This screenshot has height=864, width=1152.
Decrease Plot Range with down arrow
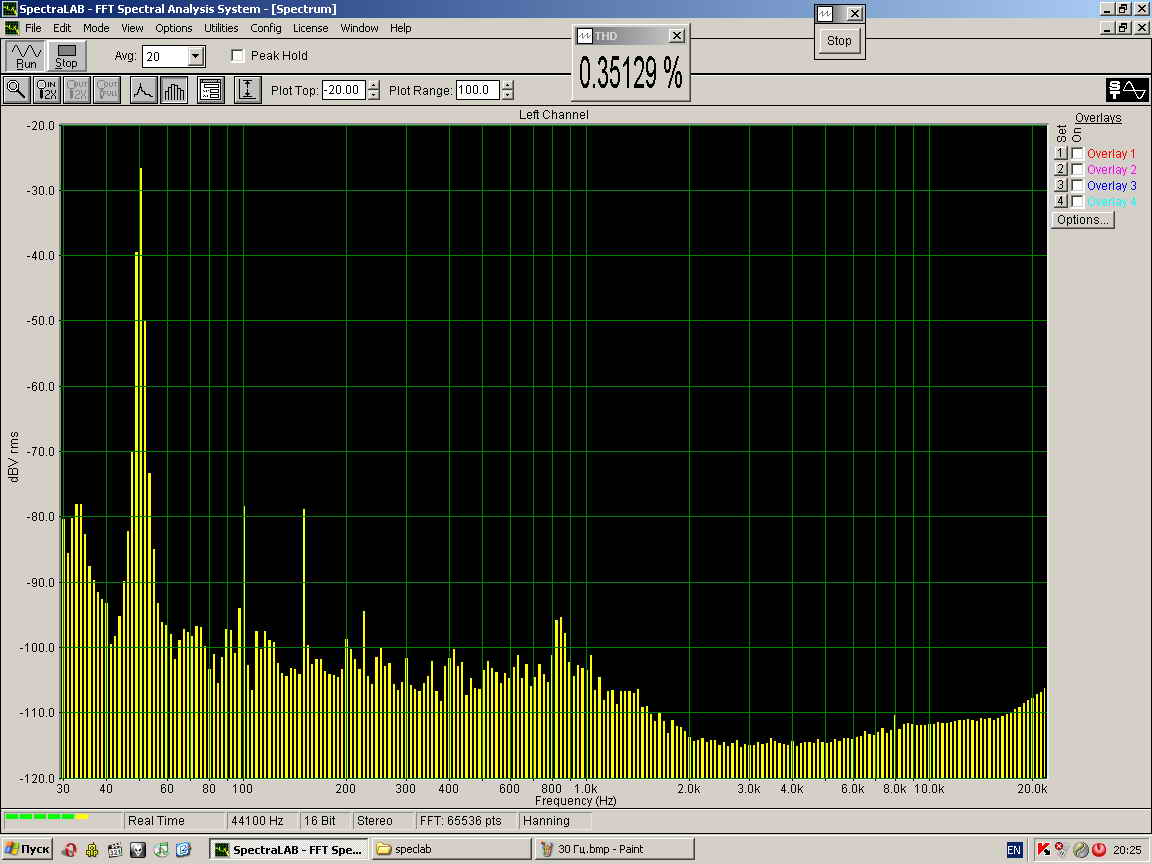pyautogui.click(x=508, y=95)
